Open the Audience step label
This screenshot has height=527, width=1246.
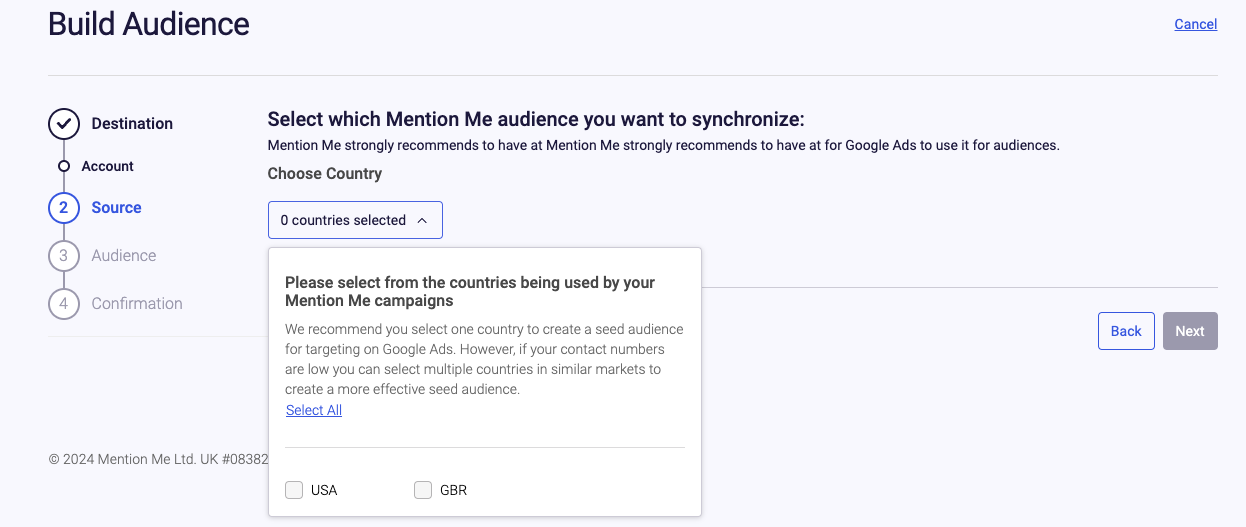click(124, 256)
